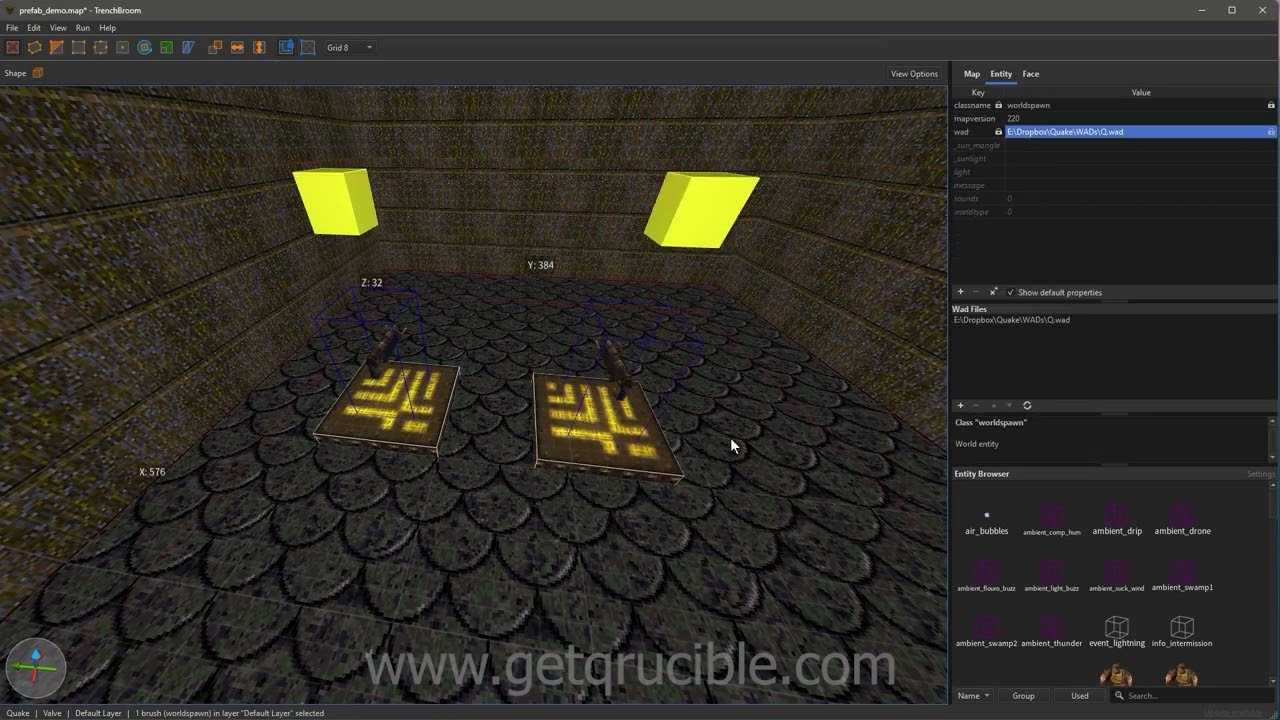Image resolution: width=1280 pixels, height=720 pixels.
Task: Select the wad value field in properties
Action: pyautogui.click(x=1140, y=132)
